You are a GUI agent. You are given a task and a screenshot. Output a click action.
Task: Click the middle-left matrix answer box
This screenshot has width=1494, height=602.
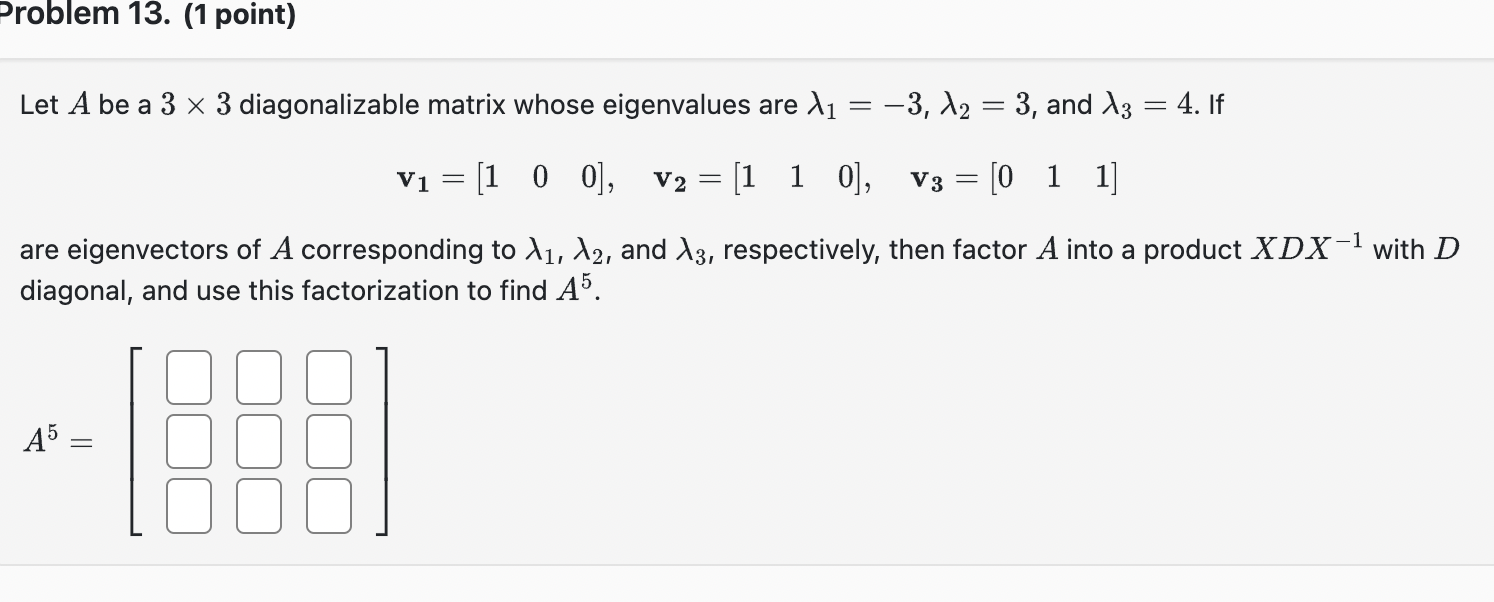point(189,440)
